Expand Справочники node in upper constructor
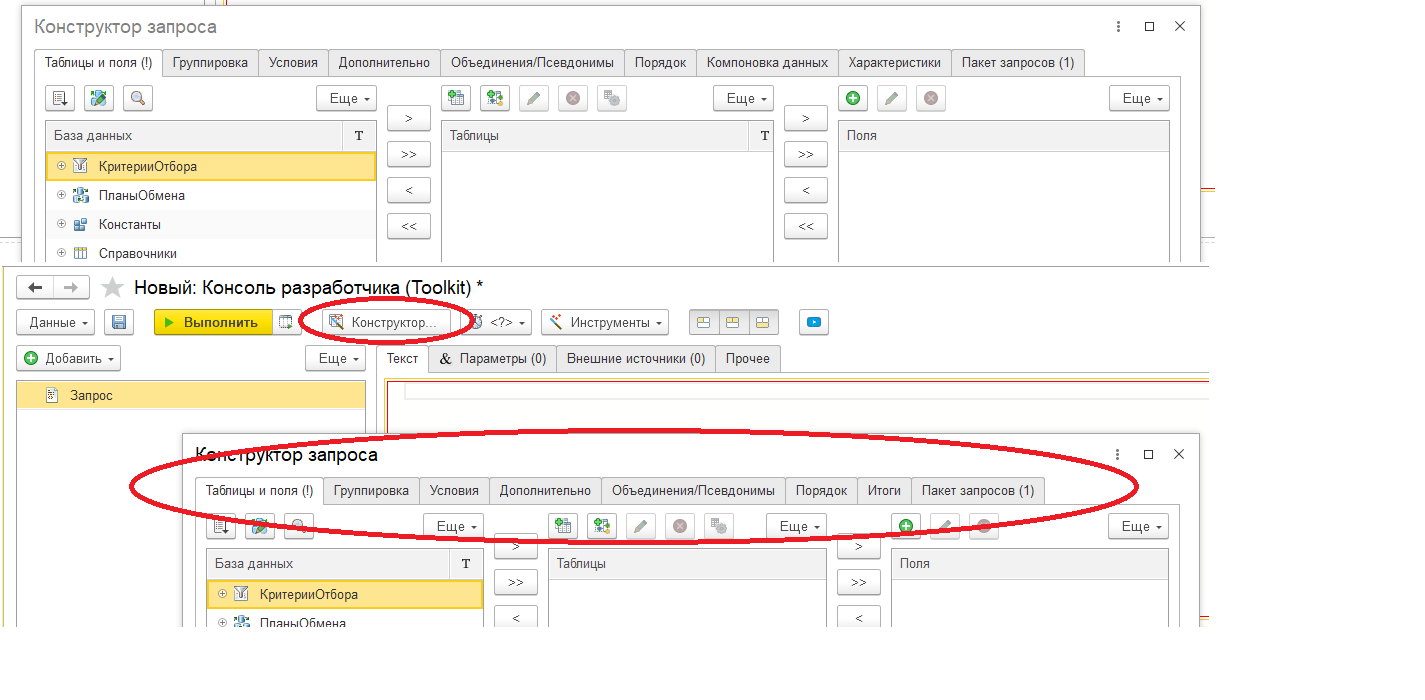1425x700 pixels. 62,253
